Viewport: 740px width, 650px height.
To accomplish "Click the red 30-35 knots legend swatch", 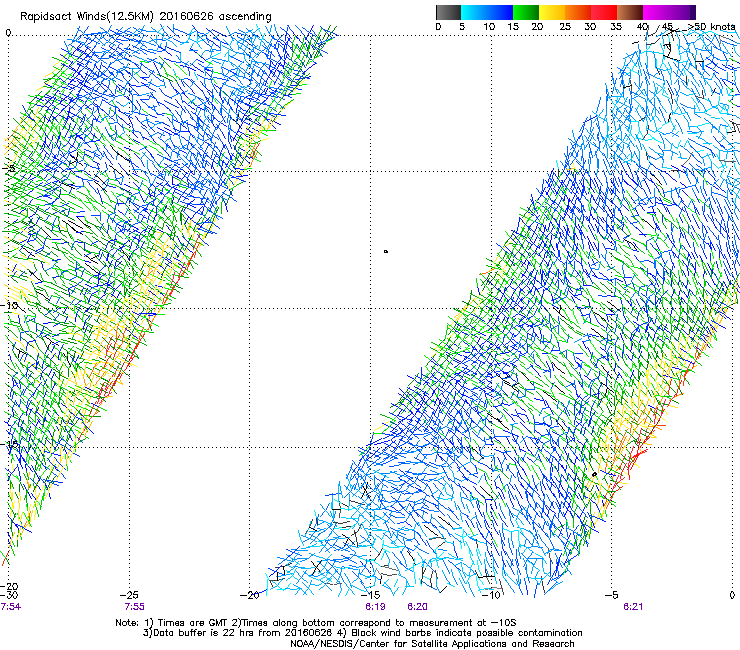I will (604, 12).
